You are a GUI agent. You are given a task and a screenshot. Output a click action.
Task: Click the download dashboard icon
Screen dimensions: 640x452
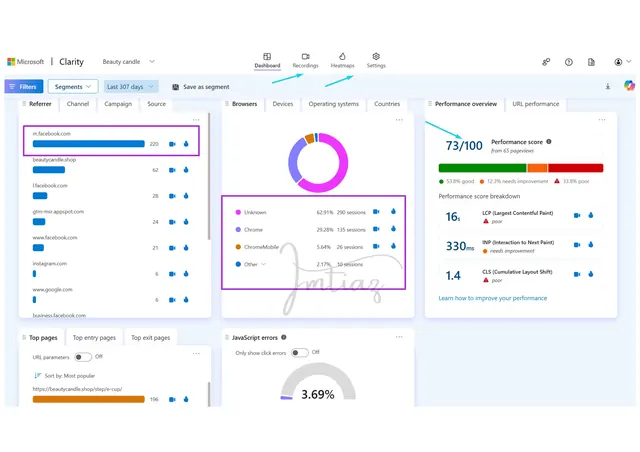coord(608,86)
